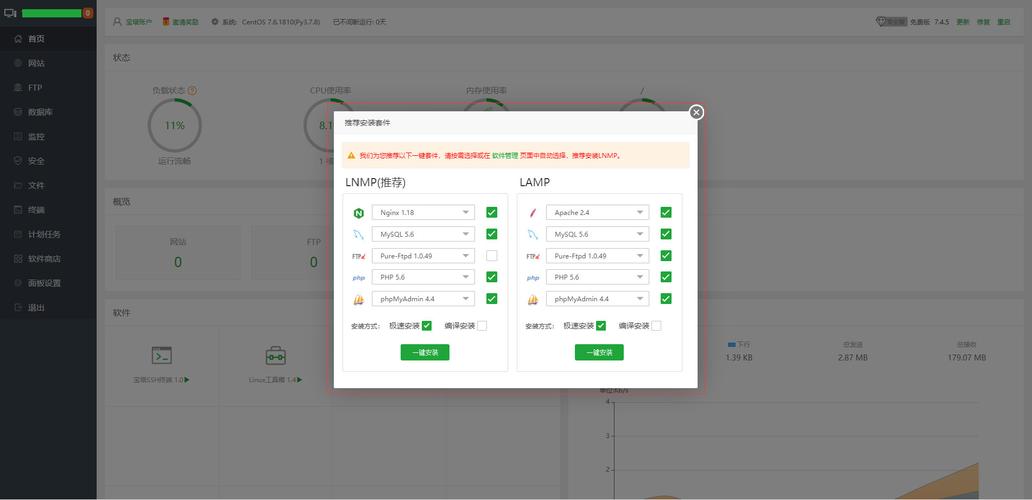Viewport: 1032px width, 500px height.
Task: Click the phpMyAdmin sailboat icon in LAMP
Action: pos(533,299)
